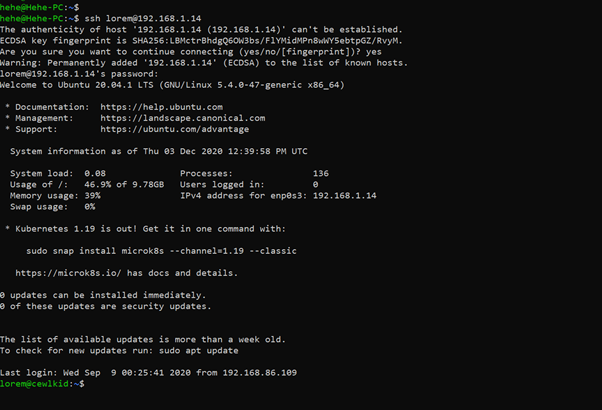Click the System load value 0.08
The height and width of the screenshot is (410, 602).
pos(95,173)
